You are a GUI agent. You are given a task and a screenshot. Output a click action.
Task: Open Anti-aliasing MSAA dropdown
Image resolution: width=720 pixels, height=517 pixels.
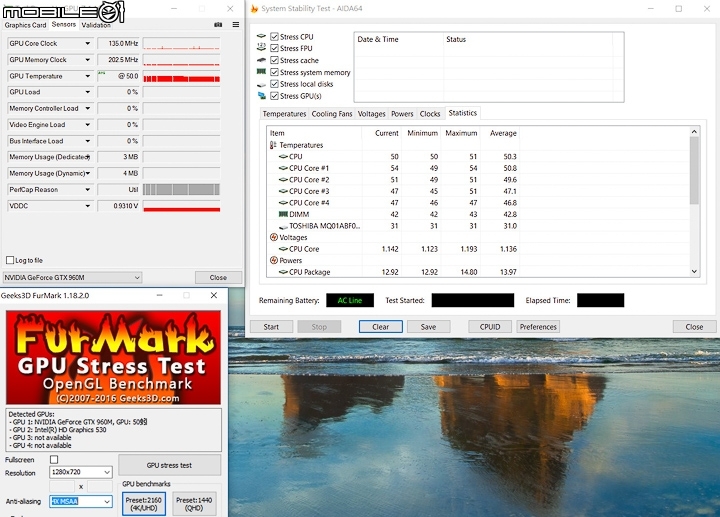click(81, 501)
